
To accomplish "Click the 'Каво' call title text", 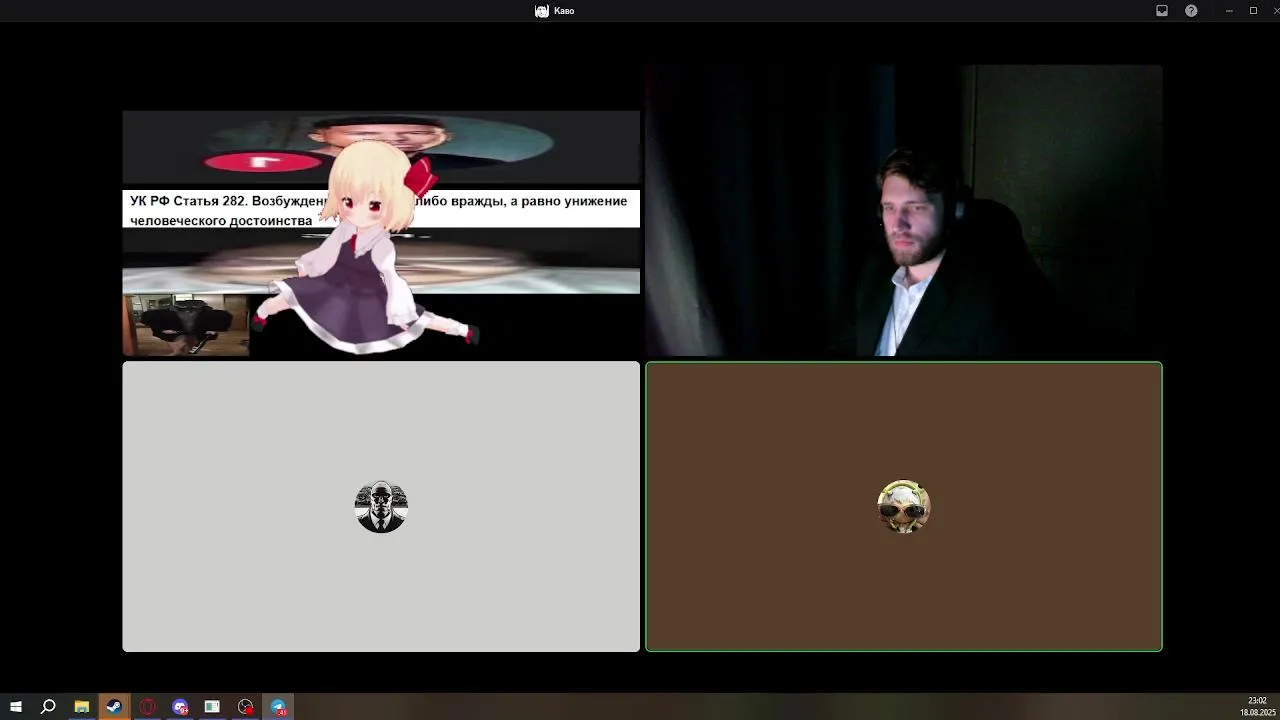I will (x=564, y=11).
